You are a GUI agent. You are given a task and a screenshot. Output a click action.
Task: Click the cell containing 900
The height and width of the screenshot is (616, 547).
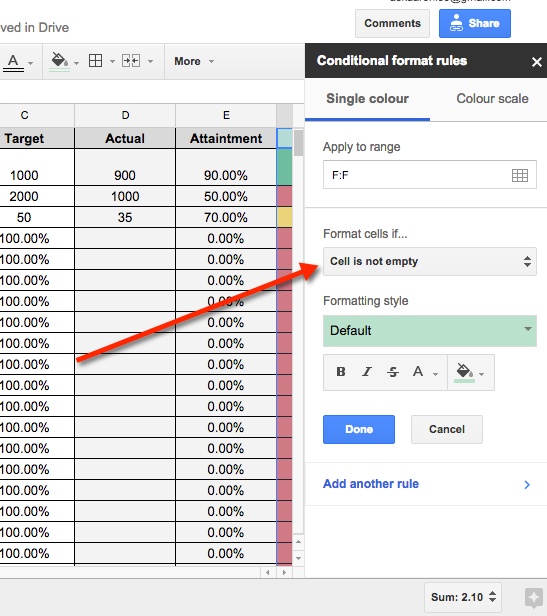125,167
